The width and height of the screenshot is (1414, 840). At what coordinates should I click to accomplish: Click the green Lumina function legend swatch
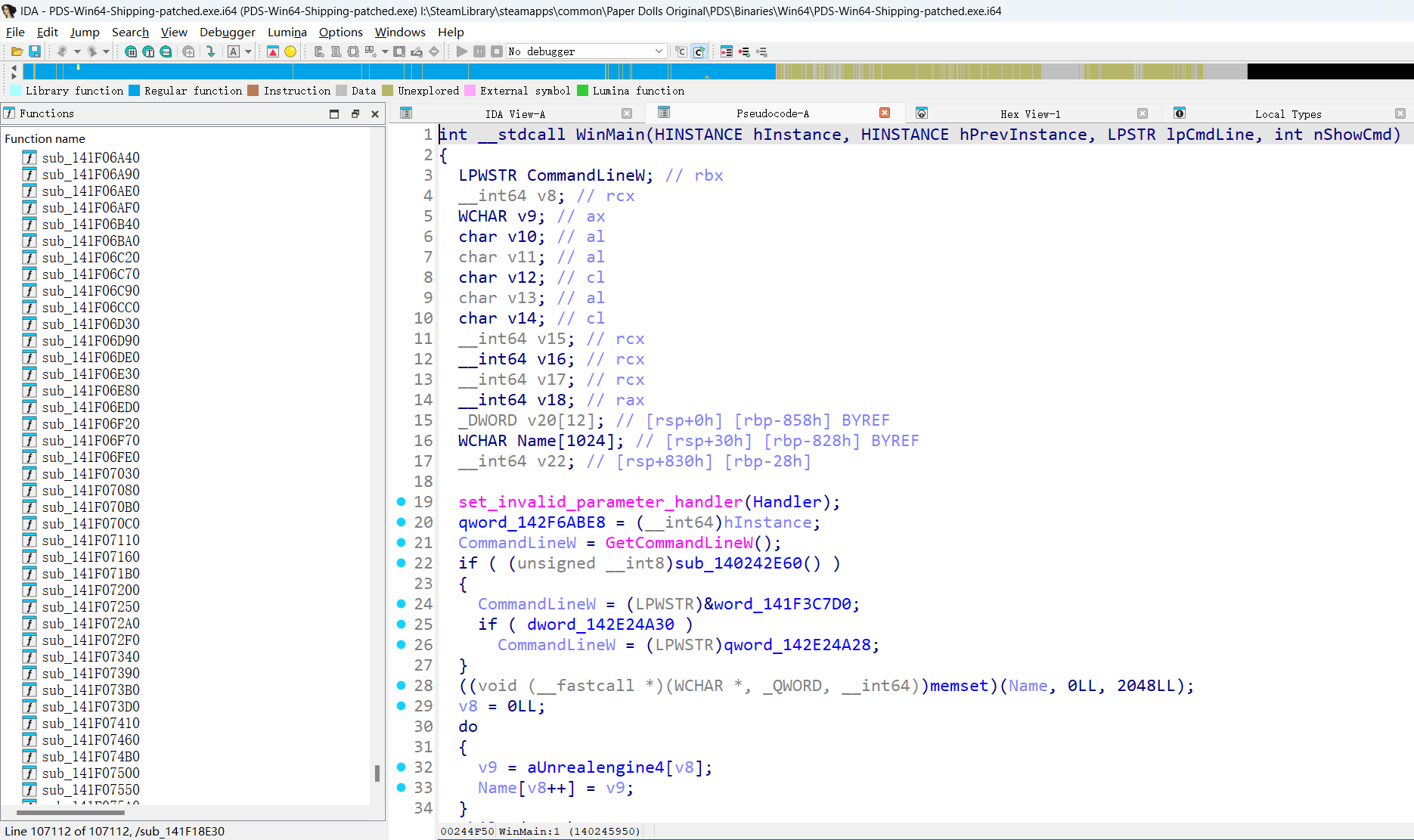click(x=582, y=91)
